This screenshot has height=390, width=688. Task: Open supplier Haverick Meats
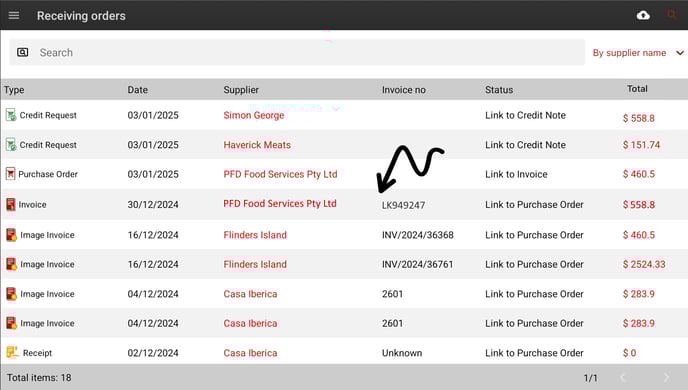click(257, 145)
